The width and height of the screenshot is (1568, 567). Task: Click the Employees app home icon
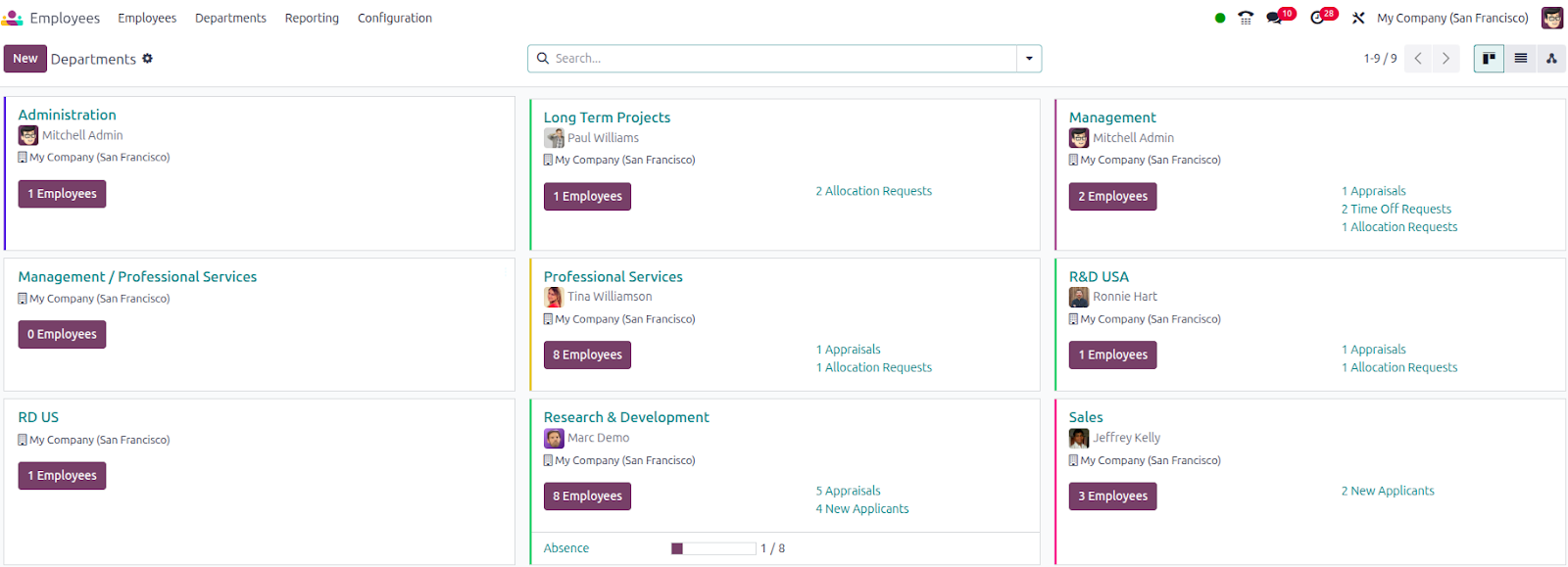13,18
